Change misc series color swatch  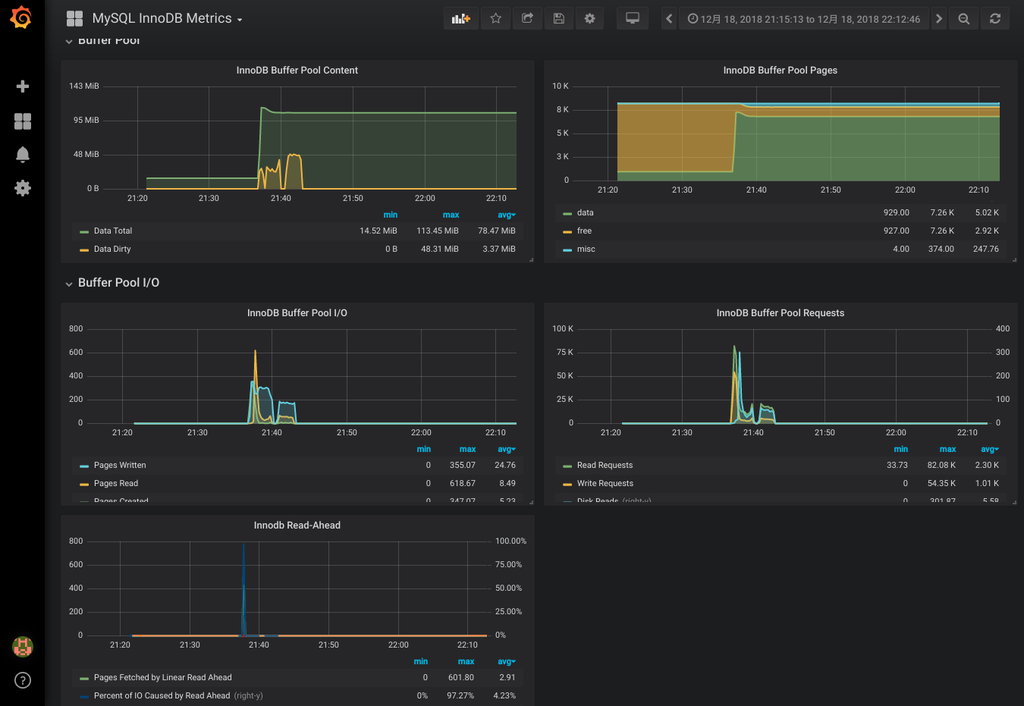point(567,249)
